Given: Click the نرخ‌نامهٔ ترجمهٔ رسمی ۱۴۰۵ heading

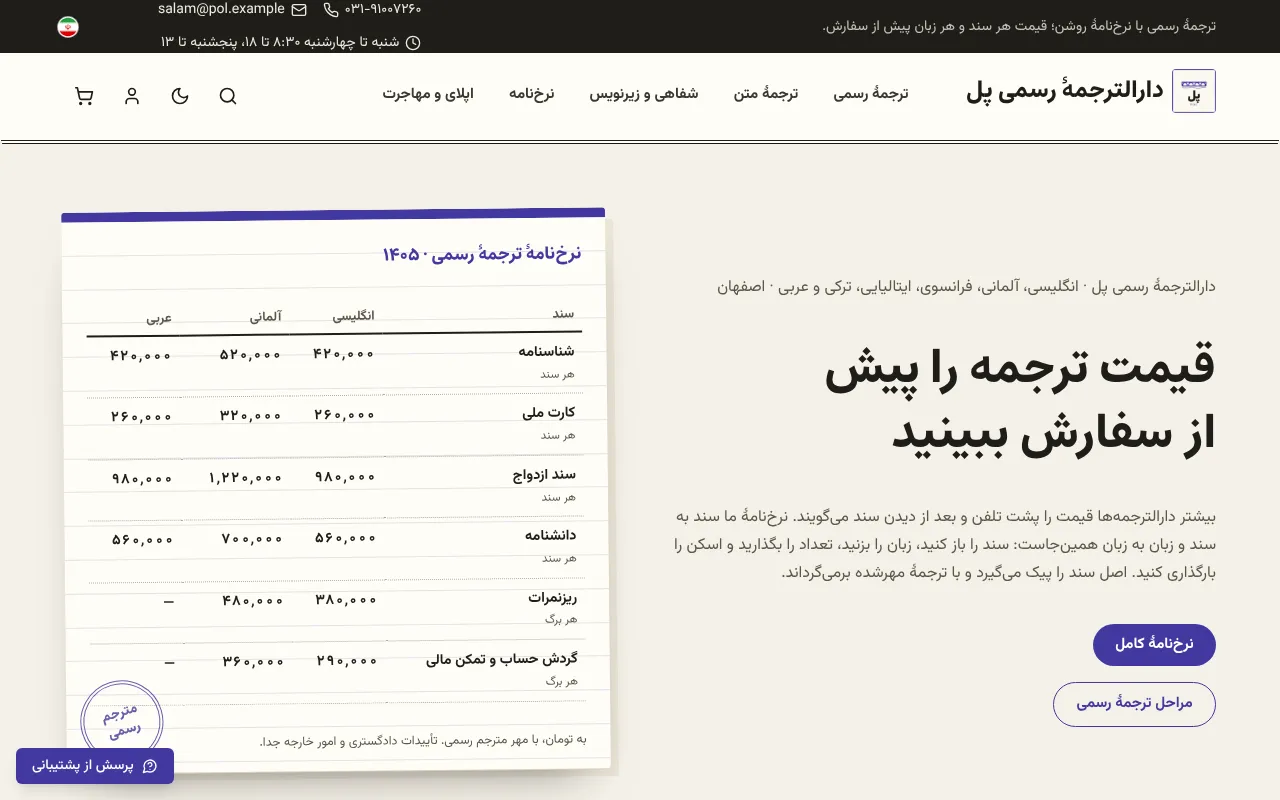Looking at the screenshot, I should (482, 254).
